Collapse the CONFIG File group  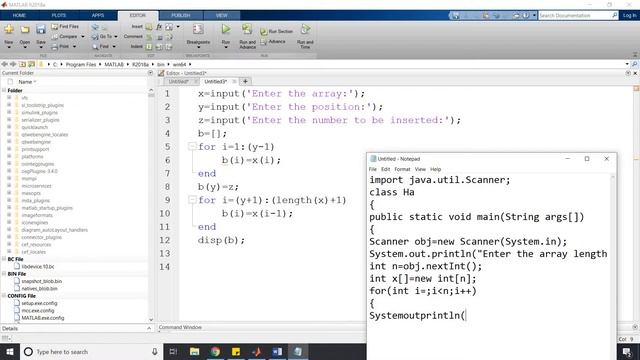pyautogui.click(x=4, y=296)
